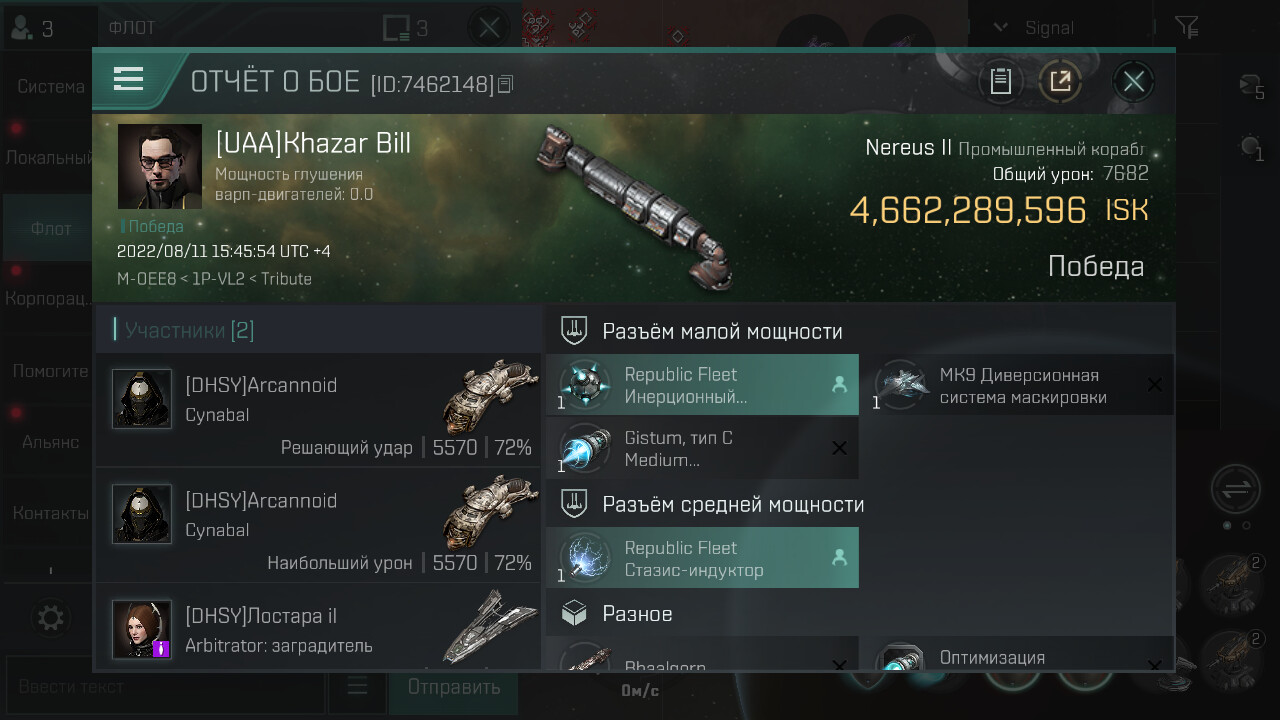Image resolution: width=1280 pixels, height=720 pixels.
Task: Select the МК9 Диверсионная система маскировки item
Action: pos(1018,385)
